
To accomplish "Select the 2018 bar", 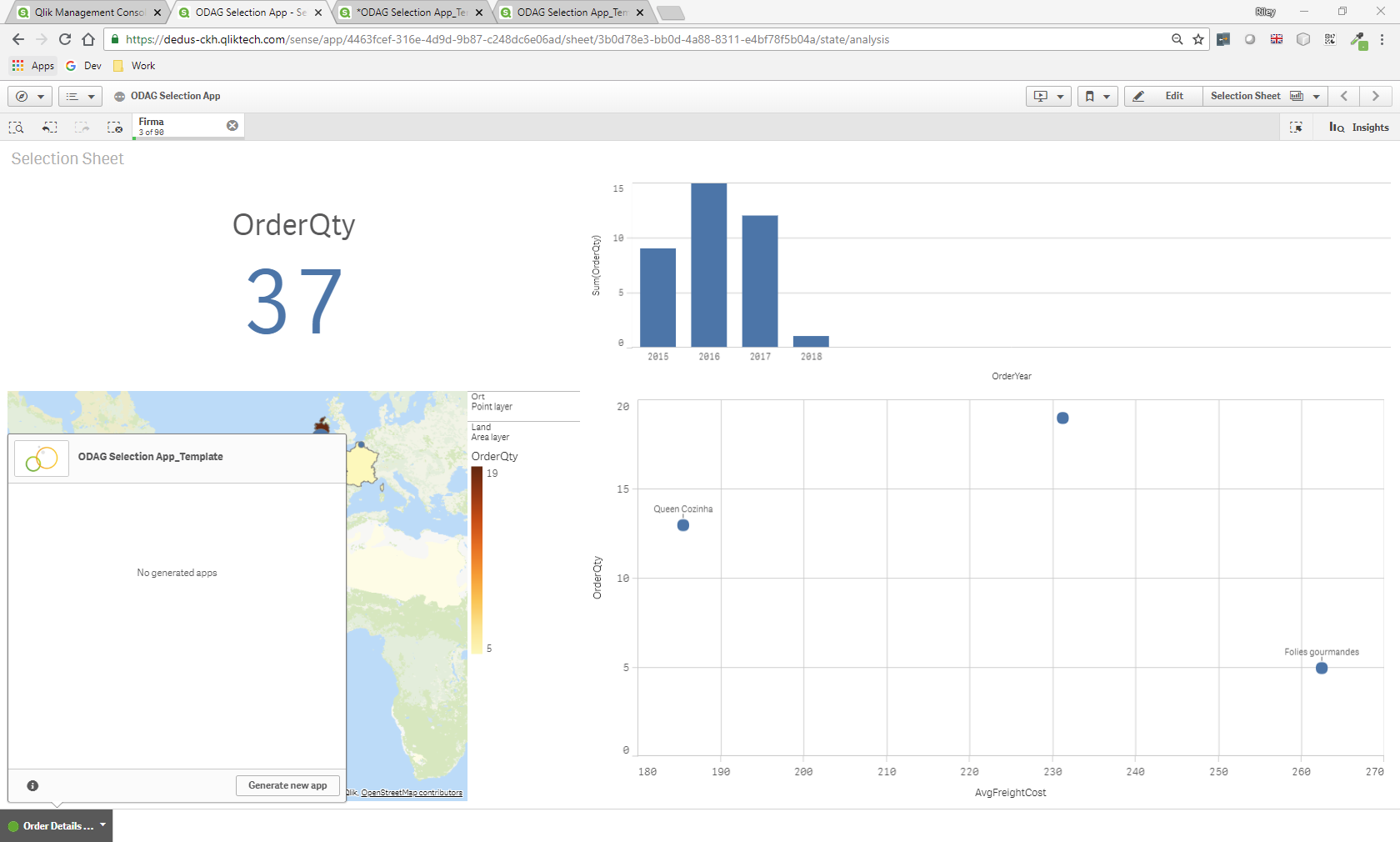I will (x=811, y=341).
